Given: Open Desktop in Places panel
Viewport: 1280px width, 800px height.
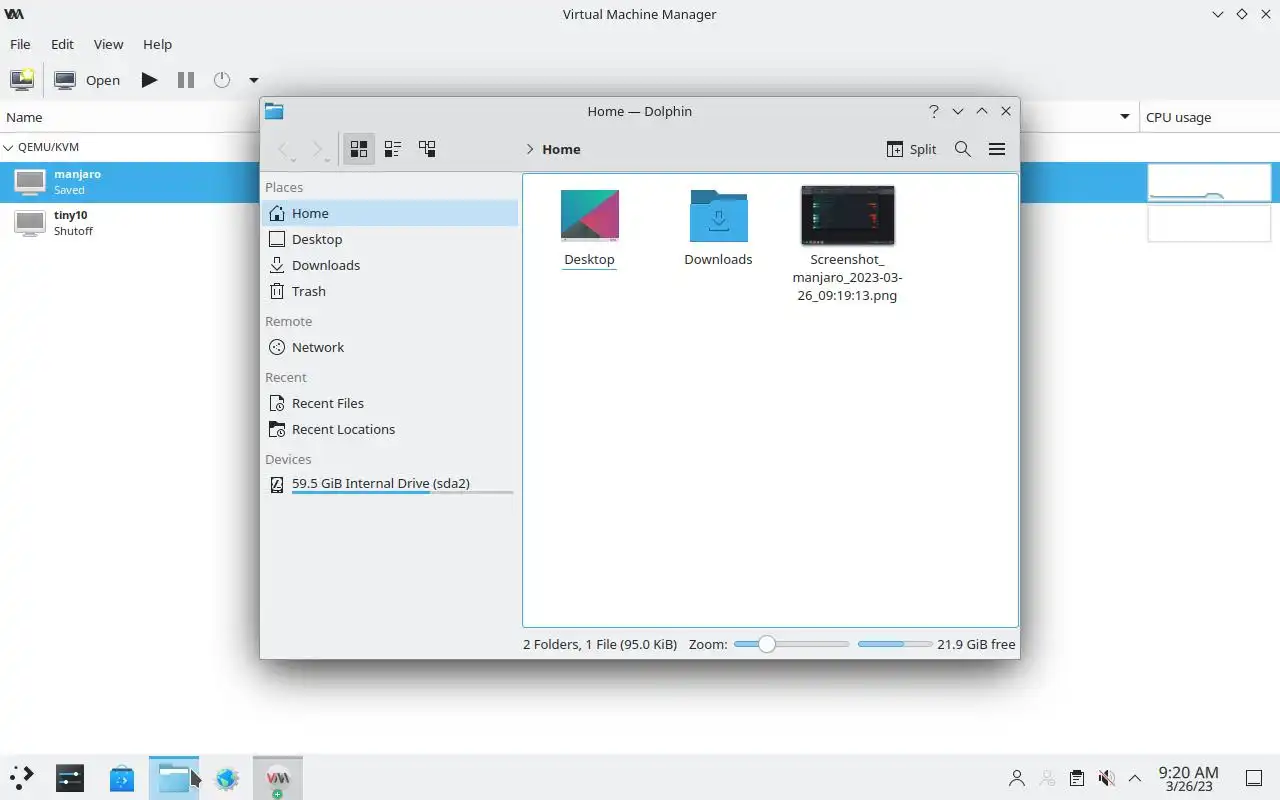Looking at the screenshot, I should 390,239.
